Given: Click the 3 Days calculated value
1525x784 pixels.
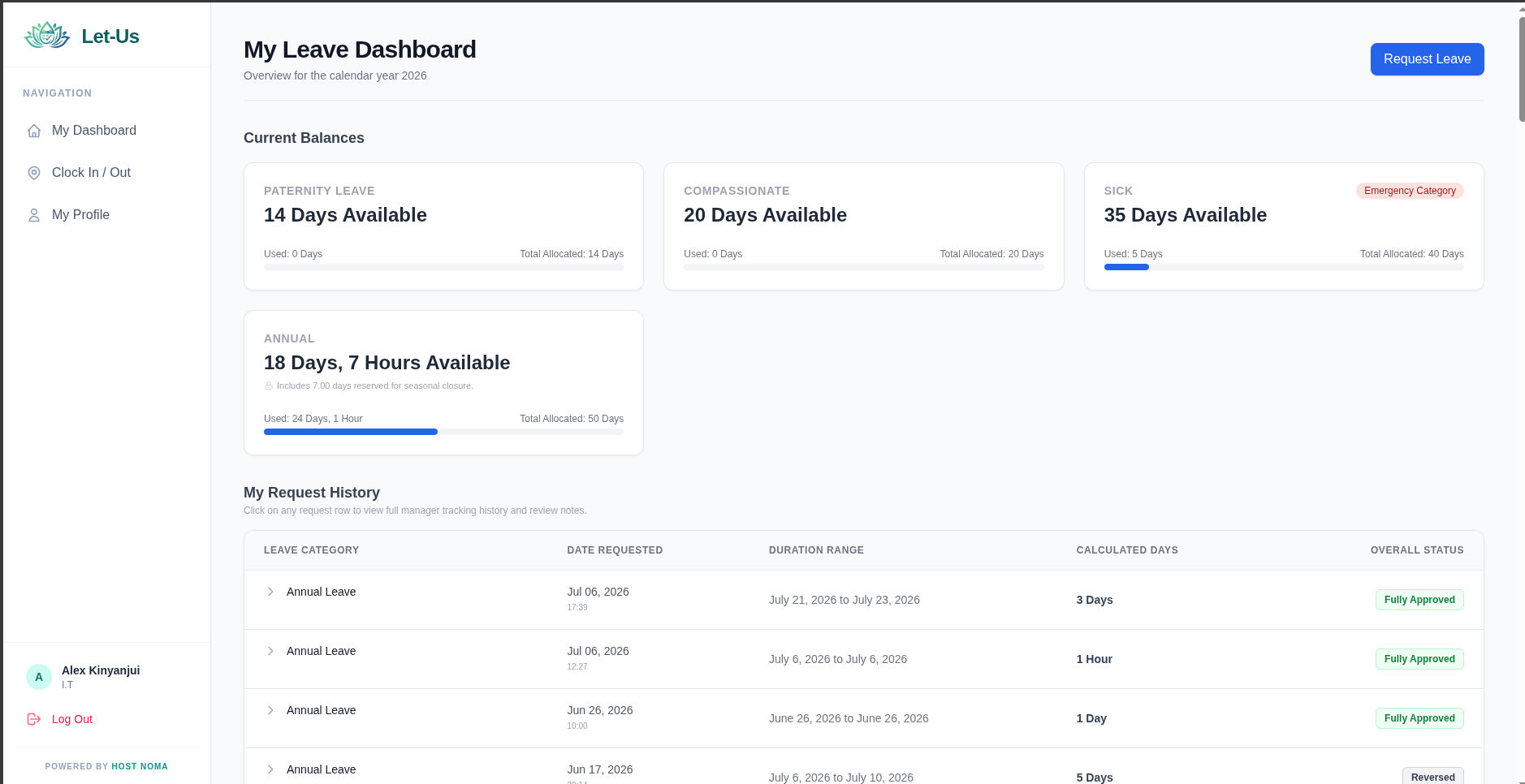Looking at the screenshot, I should tap(1095, 600).
